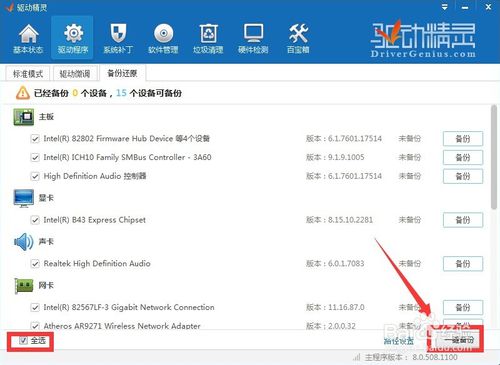Click the 驱动精灵 title bar app icon
The height and width of the screenshot is (365, 500).
9,7
